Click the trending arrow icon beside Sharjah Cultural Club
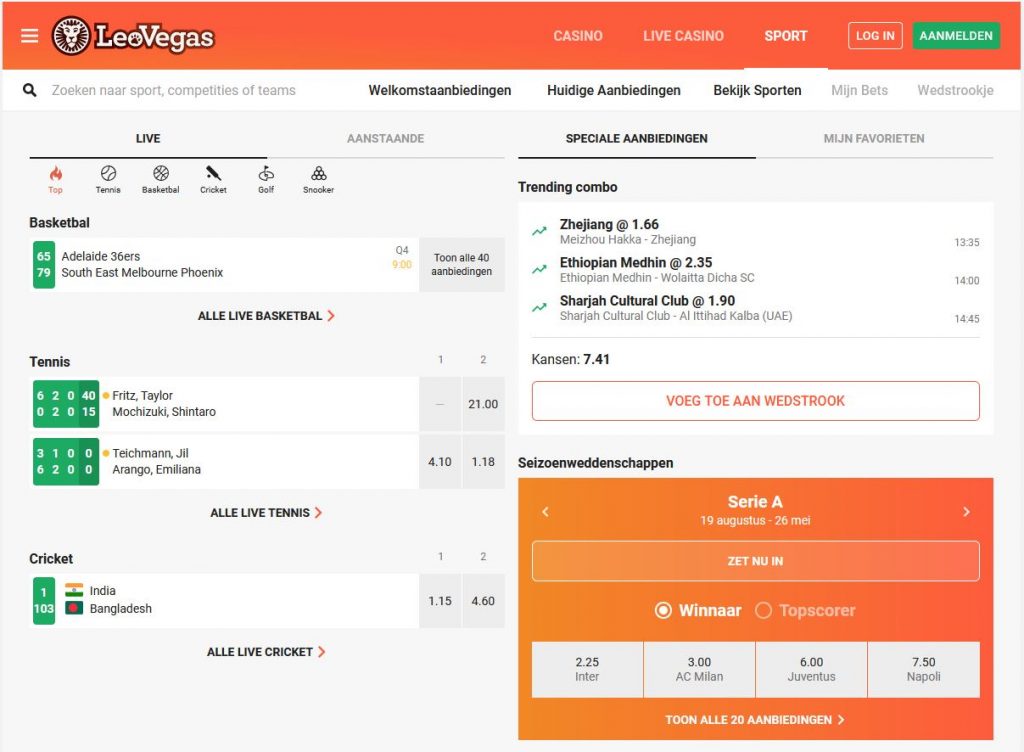The width and height of the screenshot is (1024, 752). pyautogui.click(x=539, y=307)
